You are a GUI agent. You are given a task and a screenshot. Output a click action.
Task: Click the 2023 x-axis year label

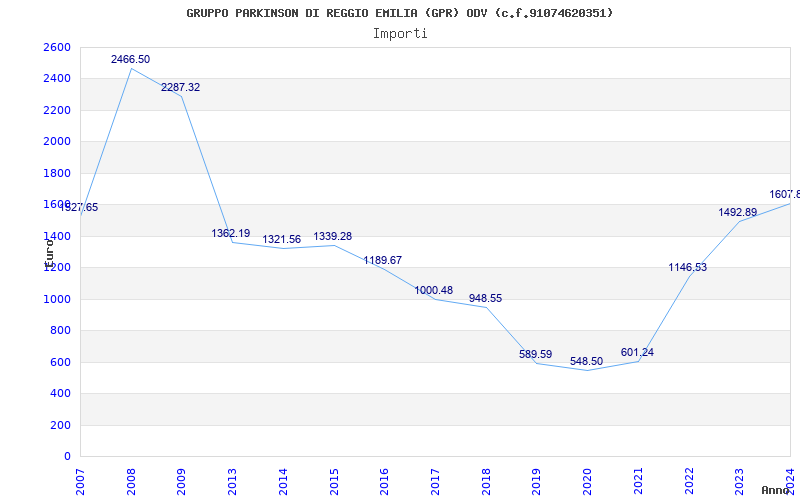coord(740,481)
